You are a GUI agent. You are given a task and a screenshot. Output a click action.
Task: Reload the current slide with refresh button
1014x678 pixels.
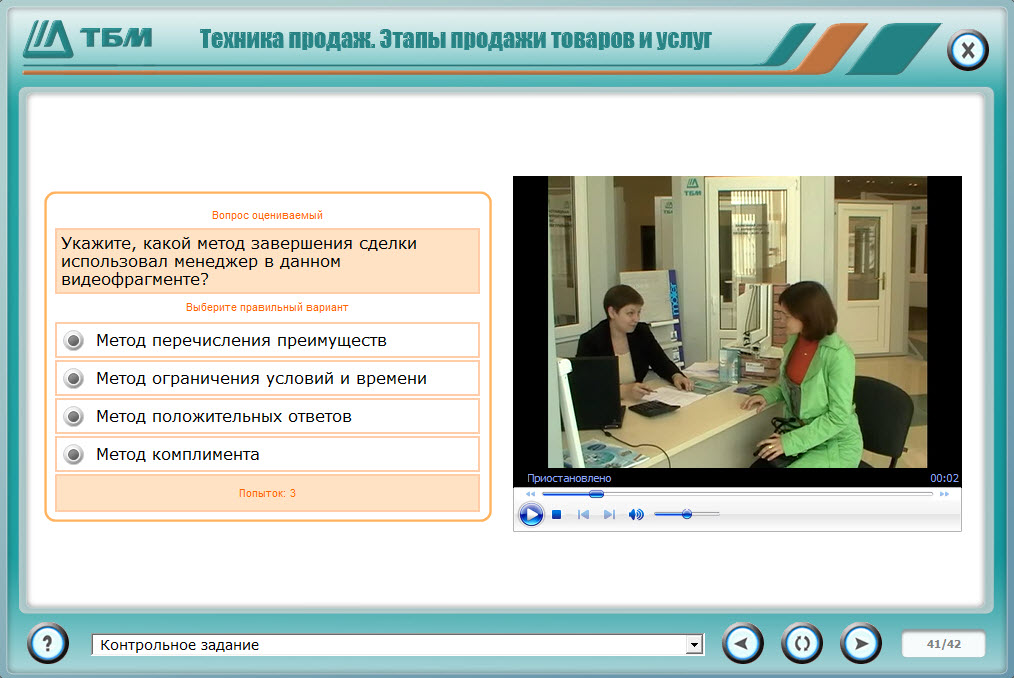(x=802, y=644)
